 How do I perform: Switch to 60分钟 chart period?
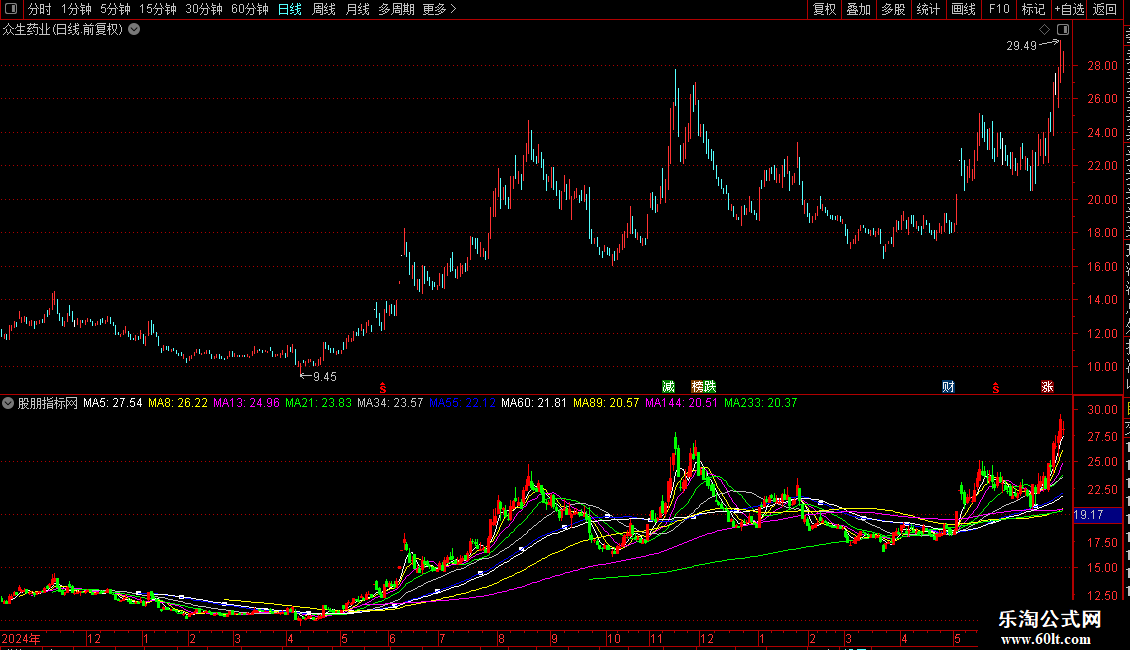249,9
